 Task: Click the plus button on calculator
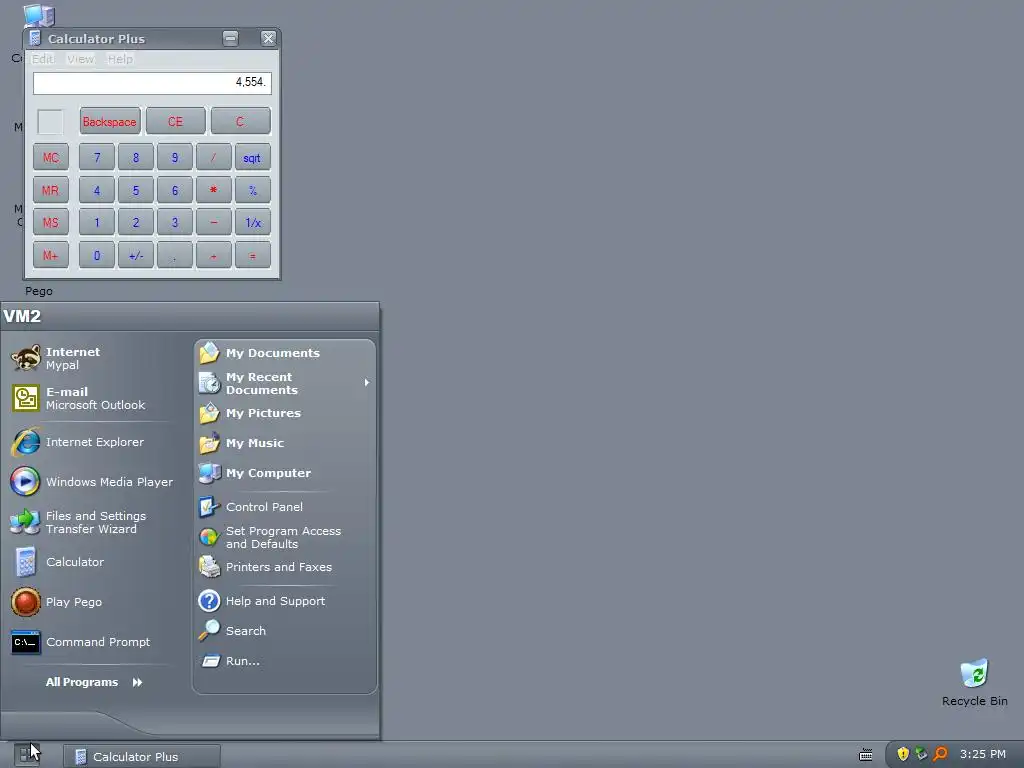[x=214, y=255]
